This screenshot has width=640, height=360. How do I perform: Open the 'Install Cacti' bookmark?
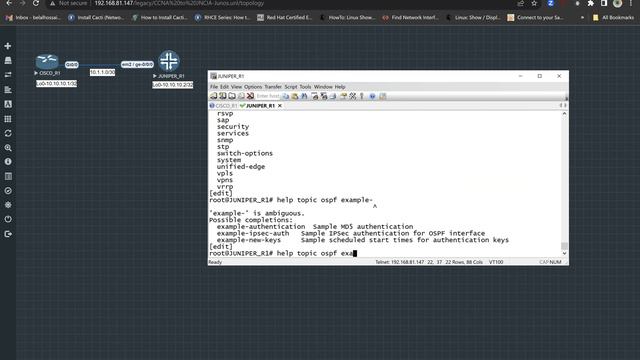pos(96,18)
